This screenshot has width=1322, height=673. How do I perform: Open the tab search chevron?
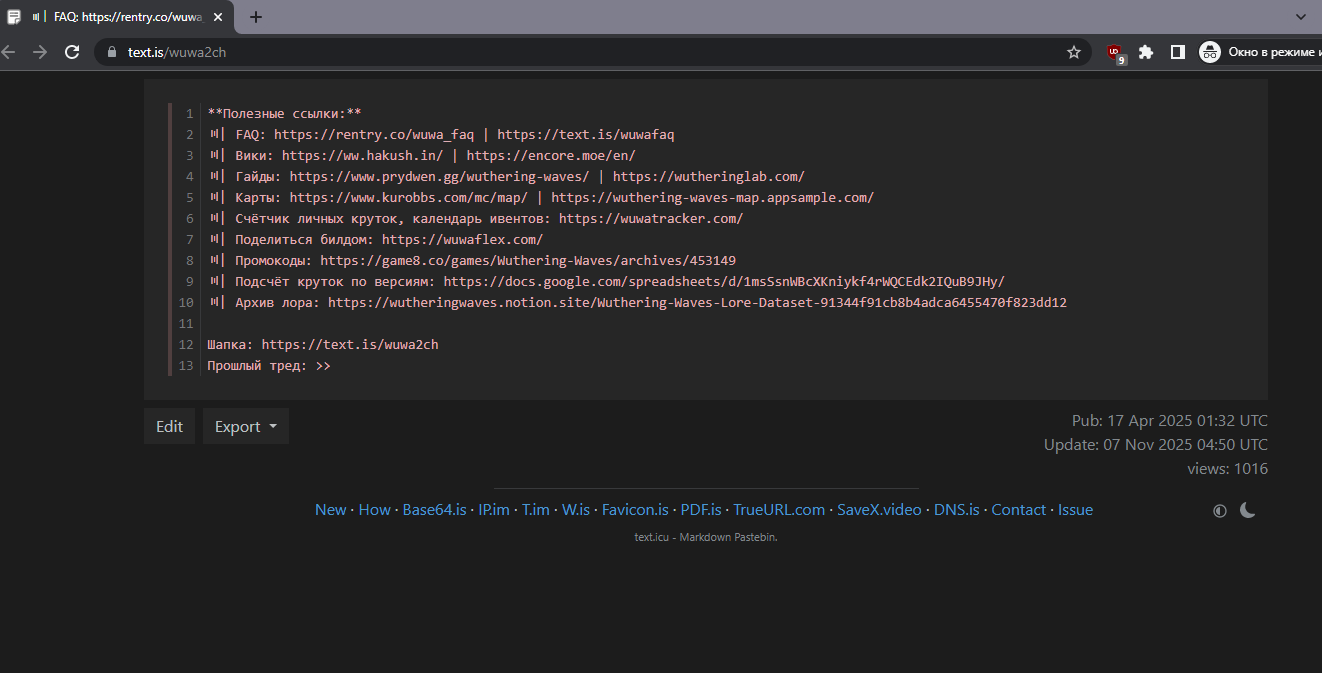tap(1301, 17)
